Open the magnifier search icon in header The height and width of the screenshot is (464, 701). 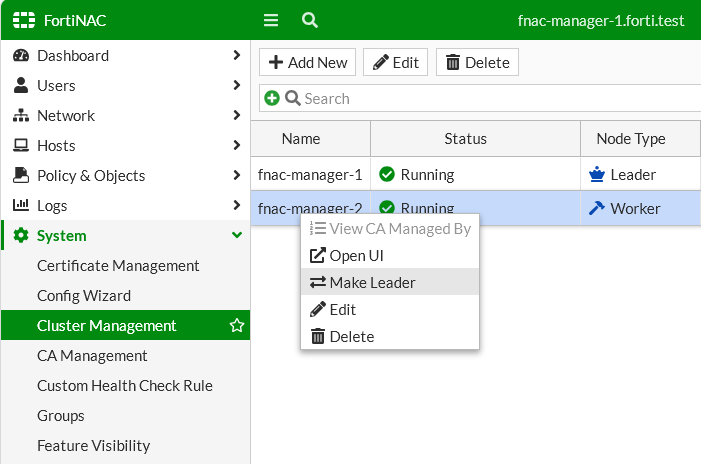pos(310,20)
